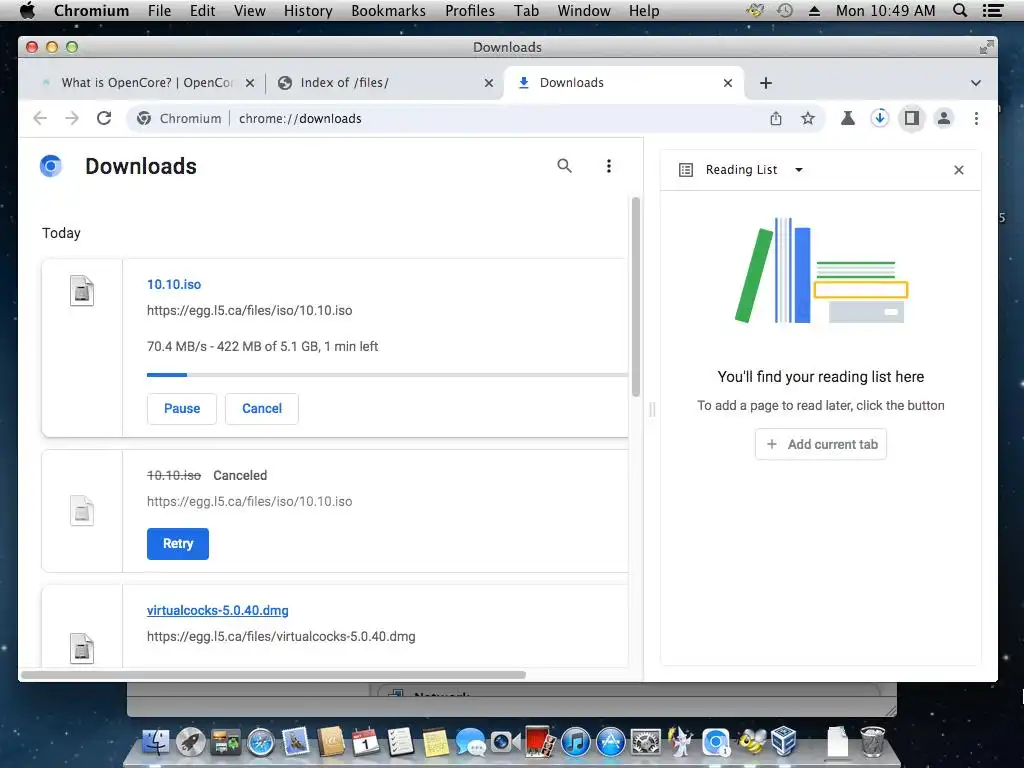
Task: Launch Safari from the Dock
Action: click(261, 742)
